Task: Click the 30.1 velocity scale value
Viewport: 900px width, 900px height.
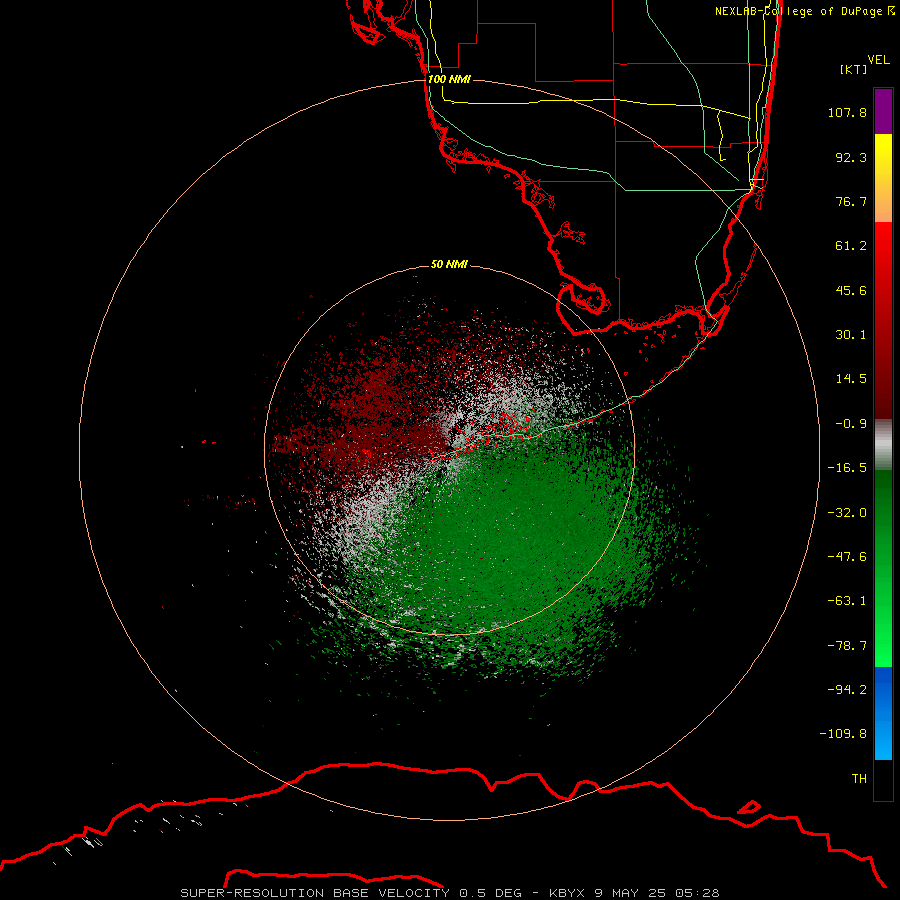Action: [851, 335]
